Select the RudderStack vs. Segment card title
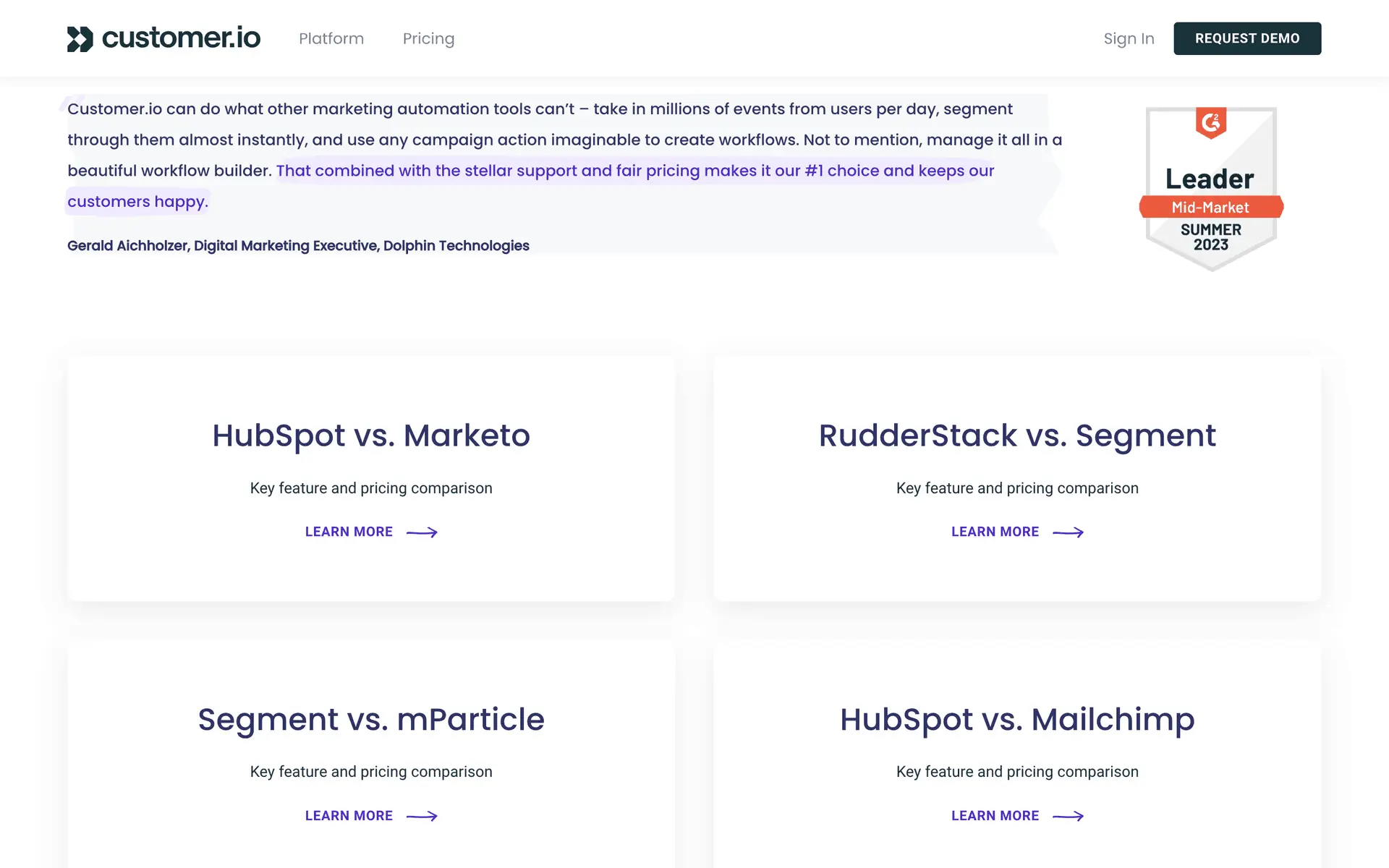Image resolution: width=1389 pixels, height=868 pixels. click(x=1017, y=435)
